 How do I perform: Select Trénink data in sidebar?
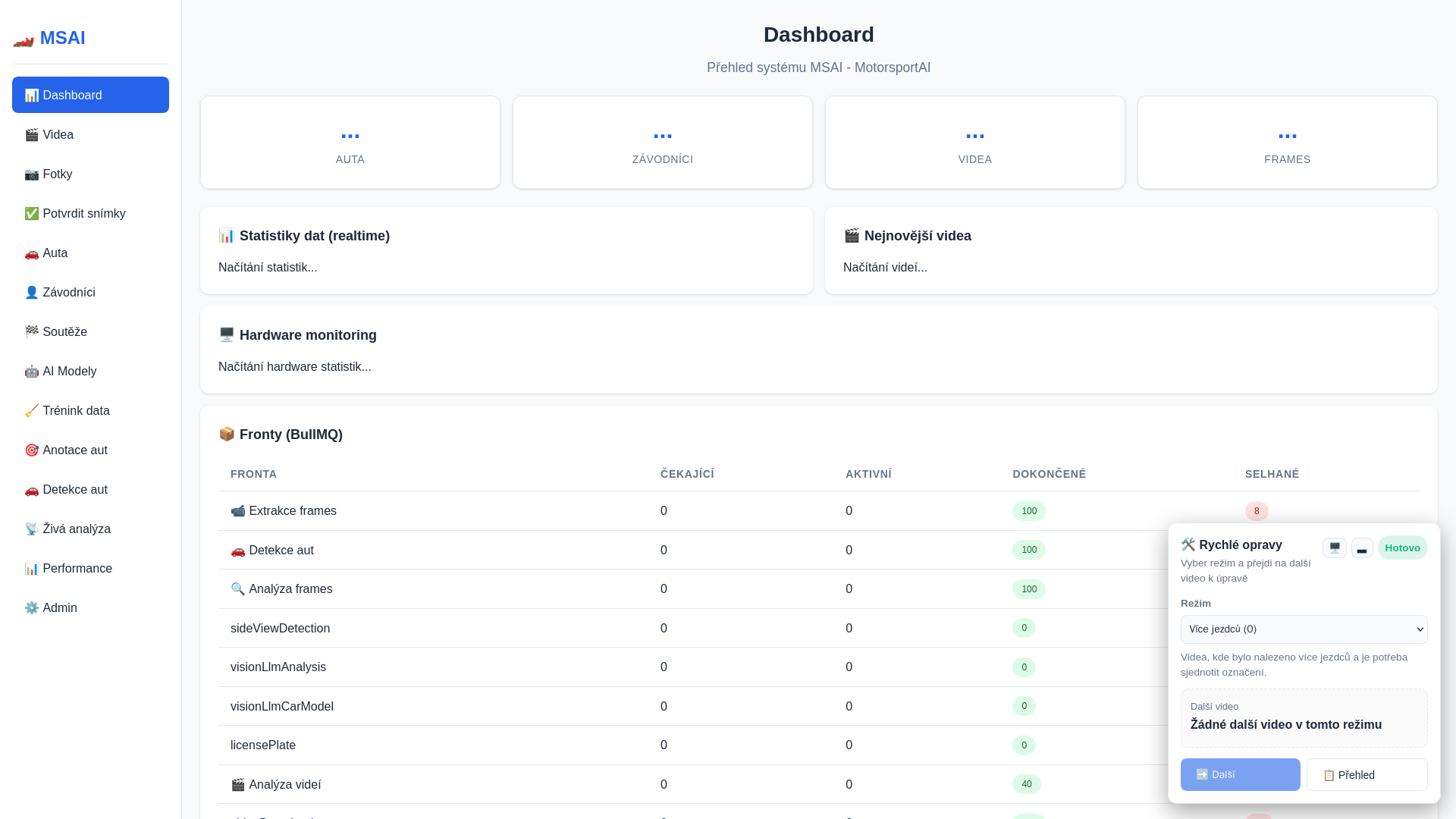90,410
